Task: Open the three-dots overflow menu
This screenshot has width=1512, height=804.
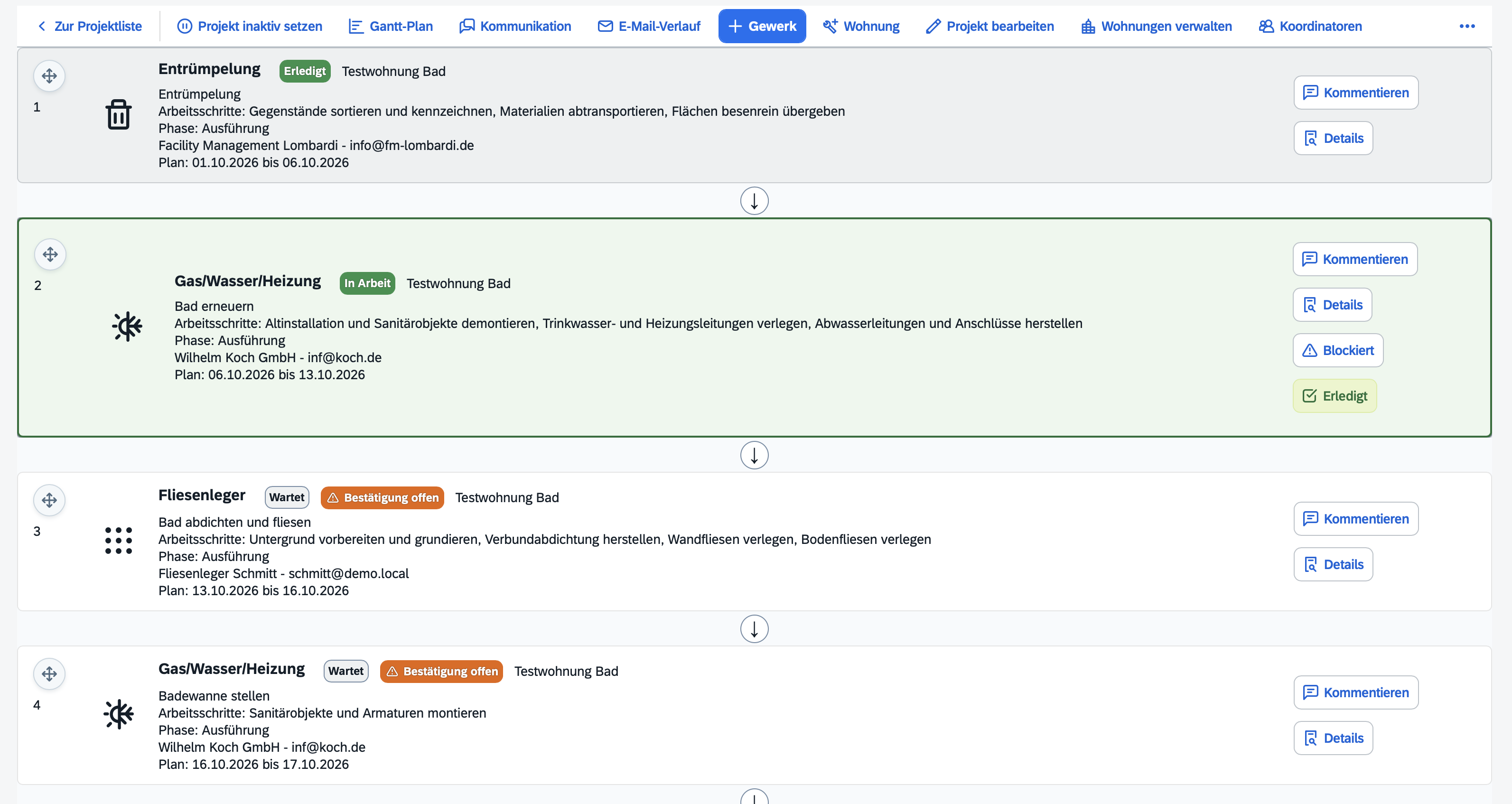Action: click(x=1467, y=26)
